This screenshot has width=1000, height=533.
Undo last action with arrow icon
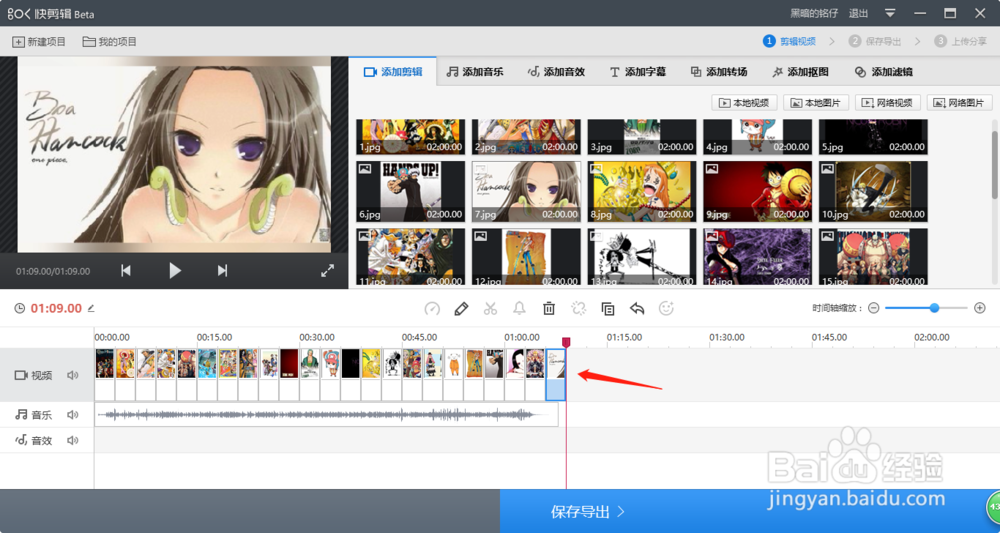click(x=637, y=309)
